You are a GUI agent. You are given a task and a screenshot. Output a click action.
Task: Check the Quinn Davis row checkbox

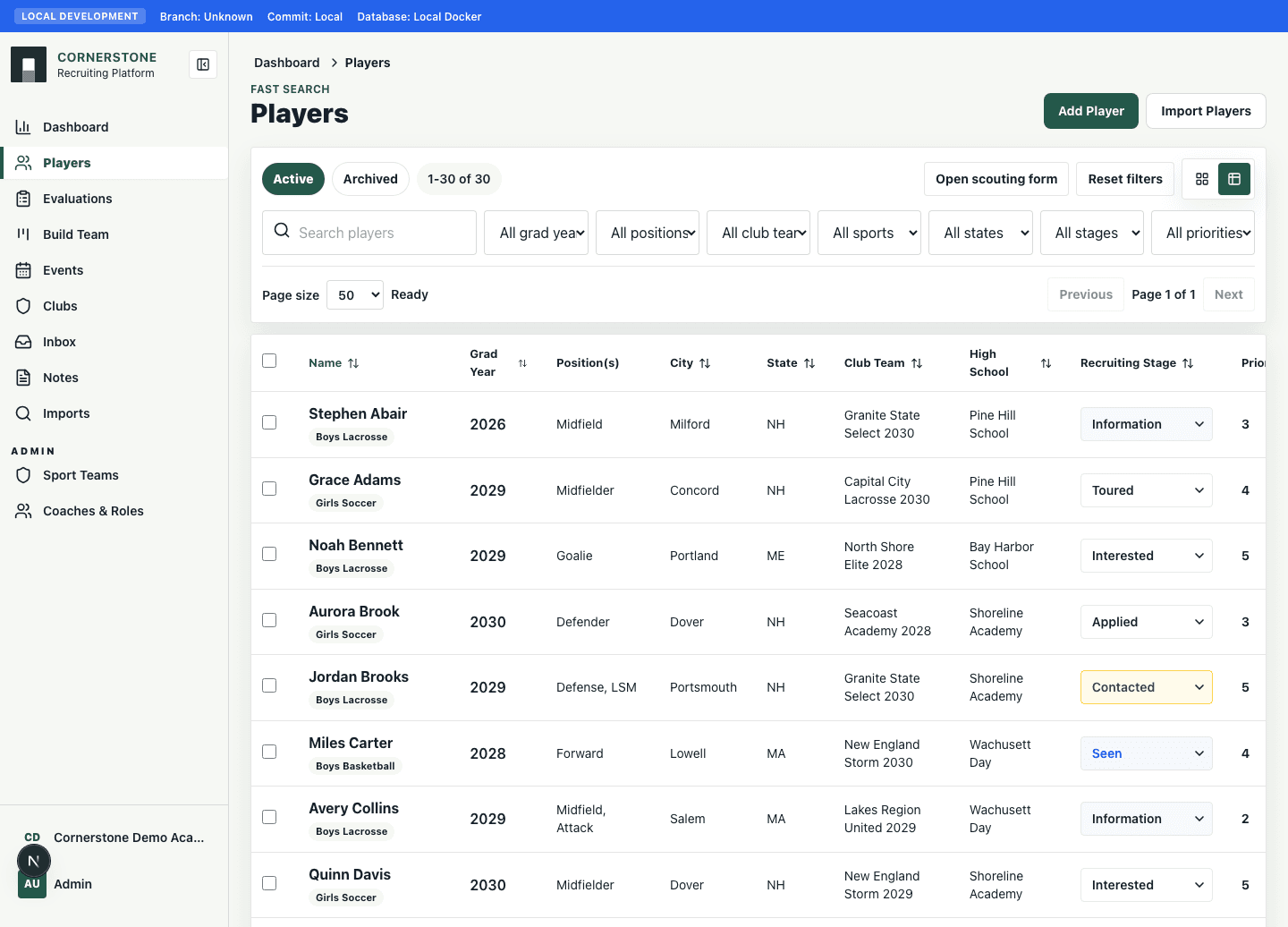pyautogui.click(x=269, y=883)
